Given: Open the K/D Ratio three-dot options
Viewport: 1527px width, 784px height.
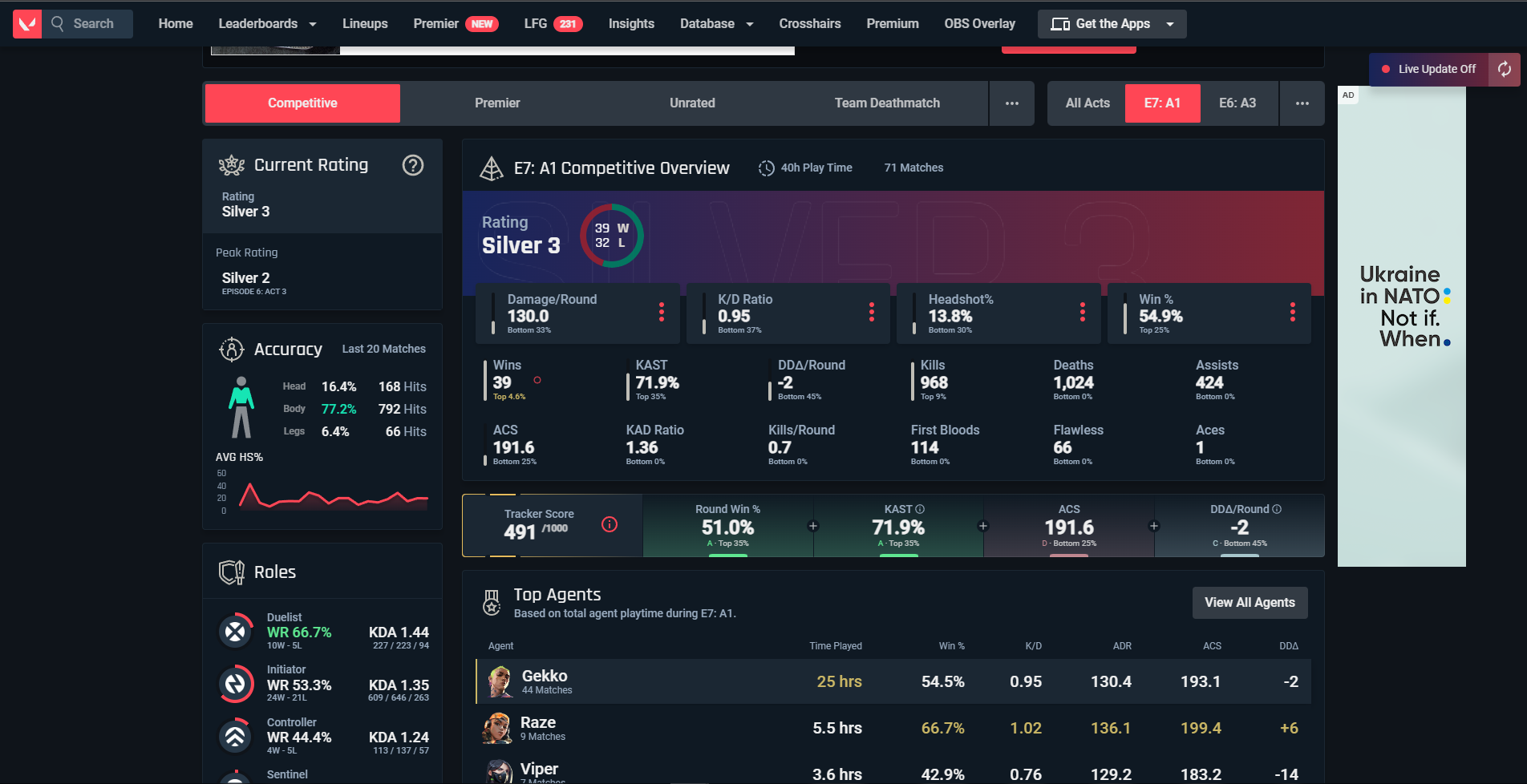Looking at the screenshot, I should point(871,312).
